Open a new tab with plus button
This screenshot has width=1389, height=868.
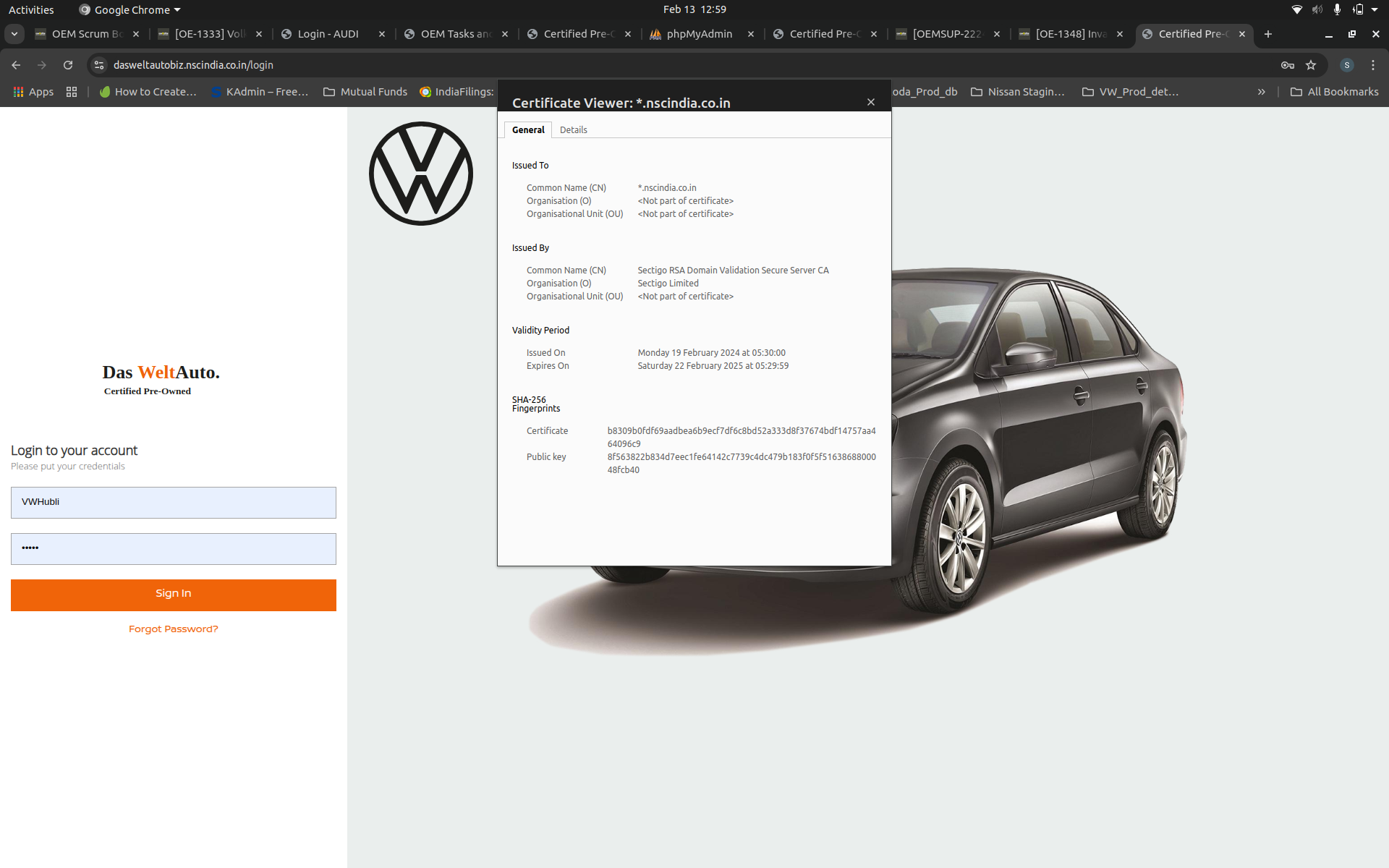click(x=1267, y=34)
